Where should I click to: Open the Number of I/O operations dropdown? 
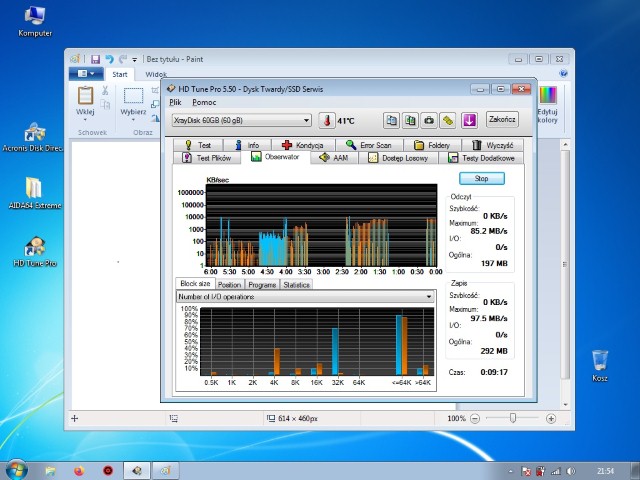[x=305, y=297]
